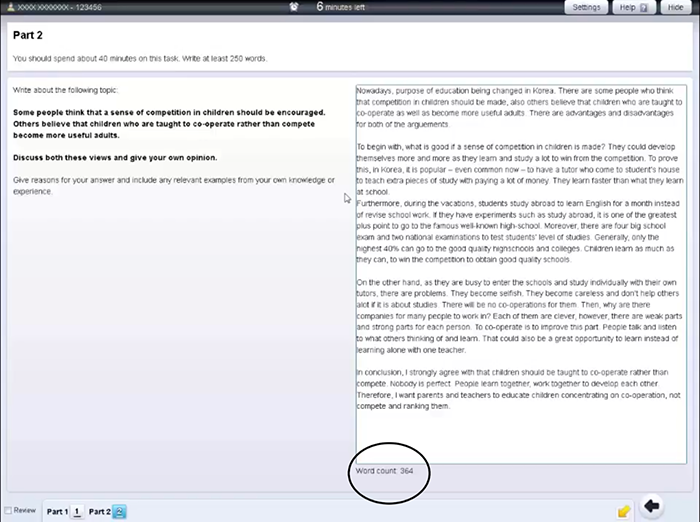Click the yellow next arrow icon

pos(624,510)
